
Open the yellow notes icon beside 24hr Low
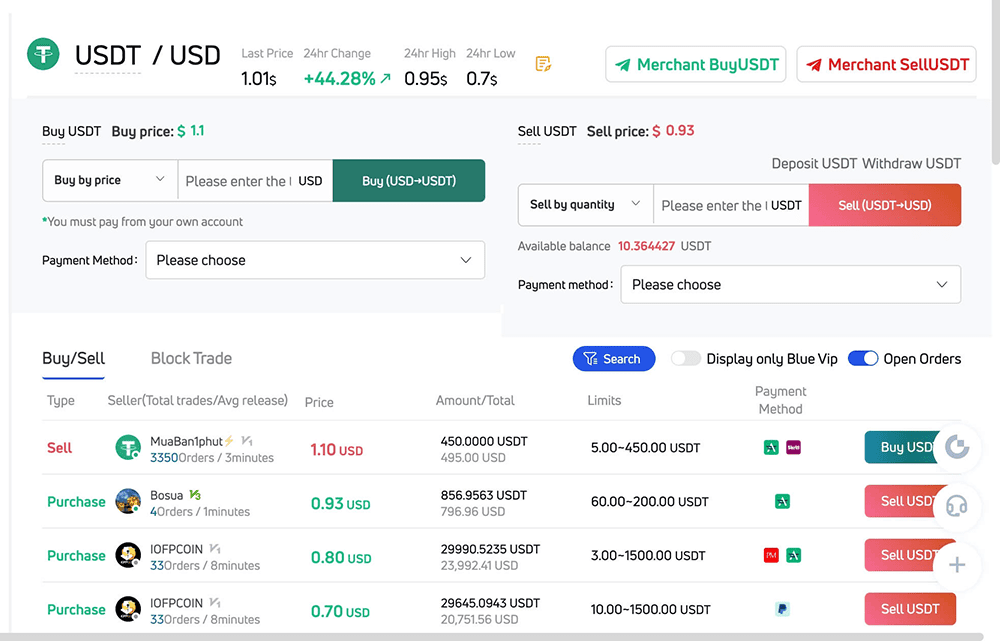[543, 63]
